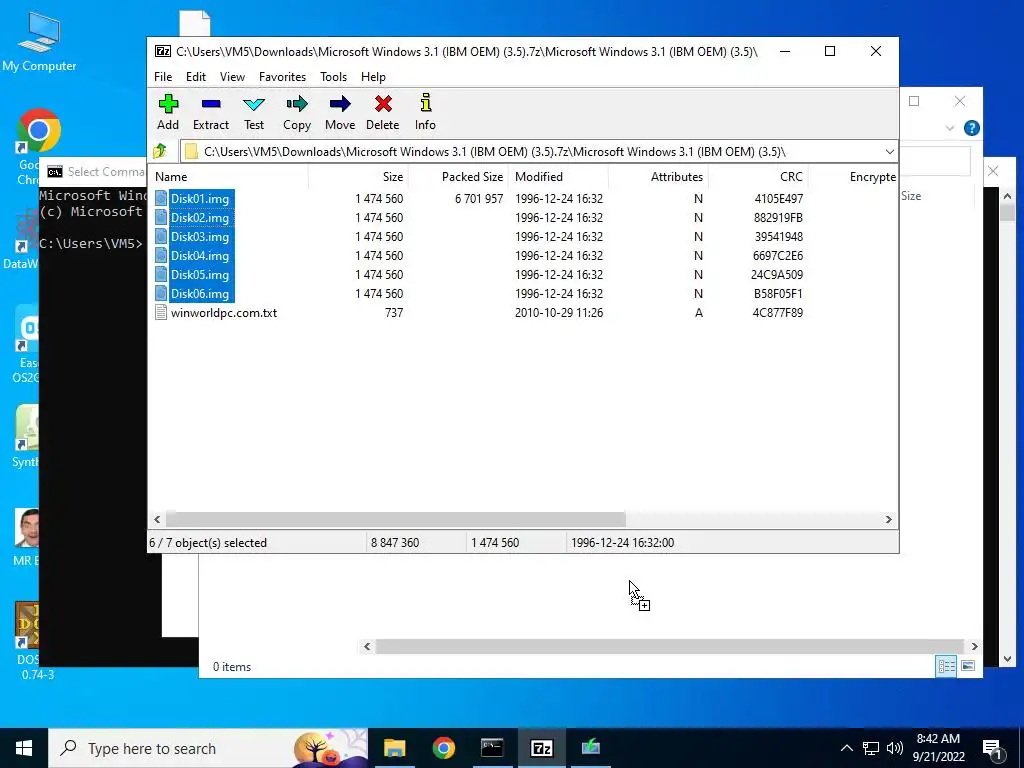Switch Explorer to large icons view
This screenshot has width=1024, height=768.
tap(968, 666)
